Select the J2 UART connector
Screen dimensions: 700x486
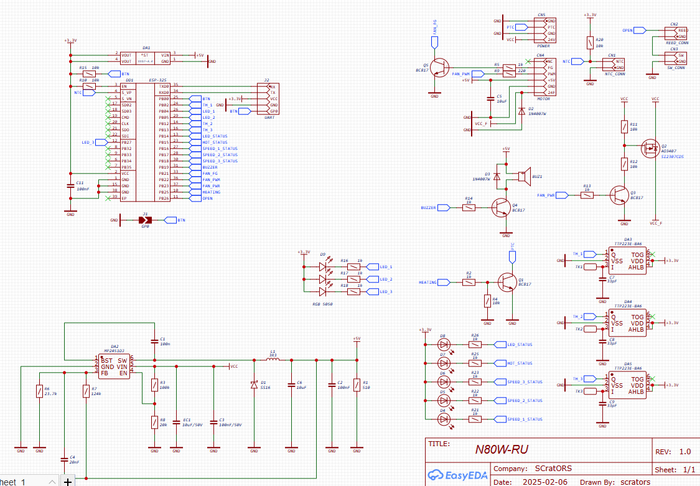tap(266, 97)
